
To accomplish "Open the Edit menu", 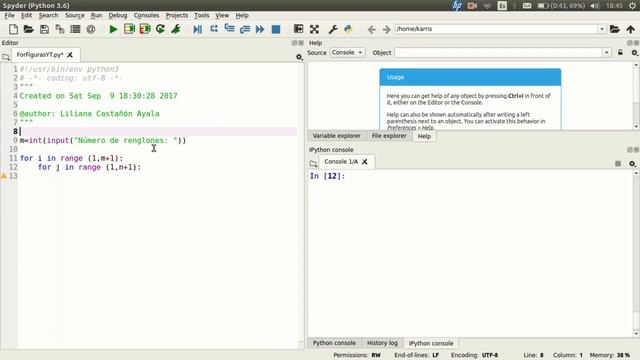I will click(26, 15).
